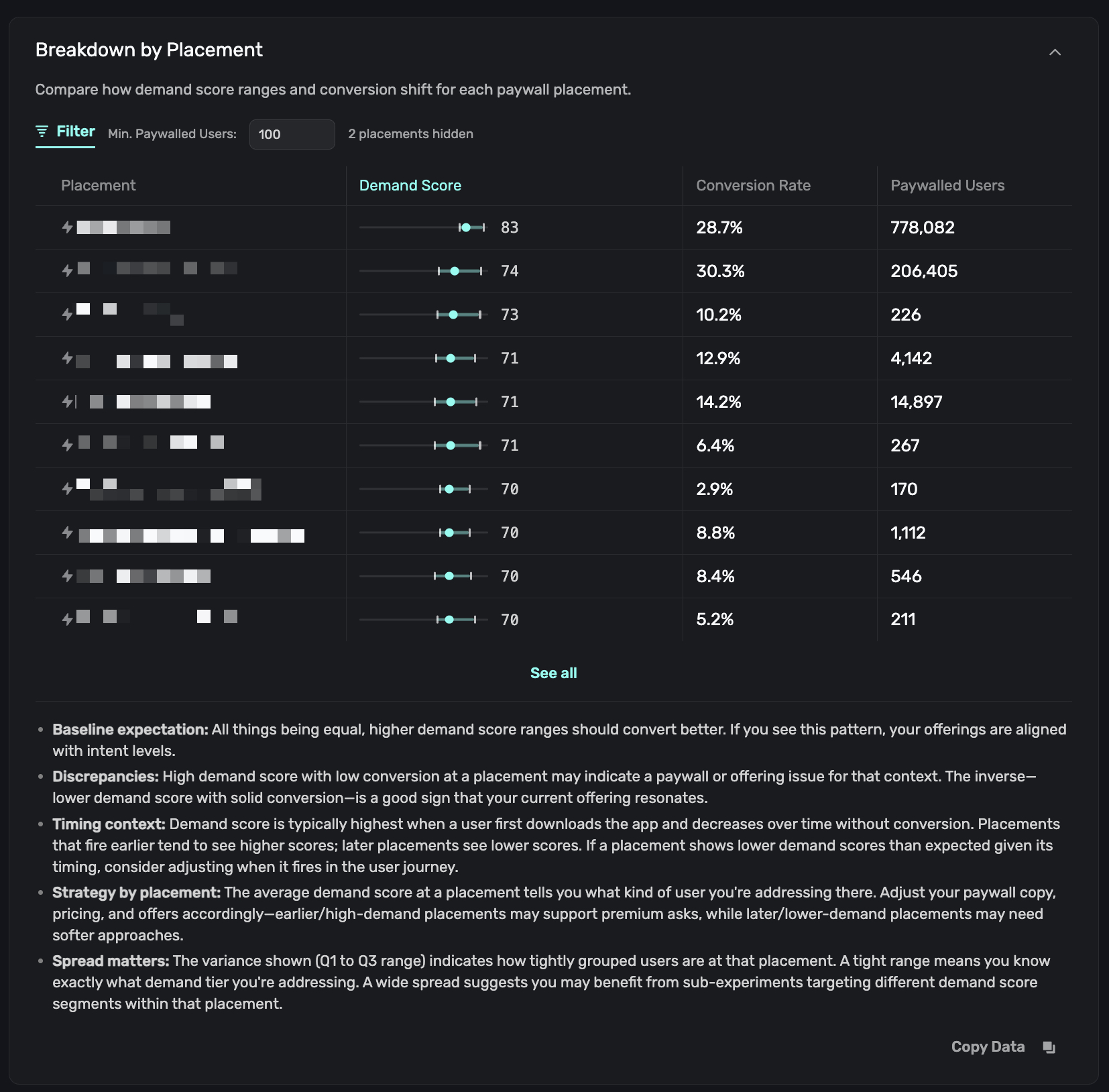Click the See all link
This screenshot has width=1109, height=1092.
coord(553,673)
